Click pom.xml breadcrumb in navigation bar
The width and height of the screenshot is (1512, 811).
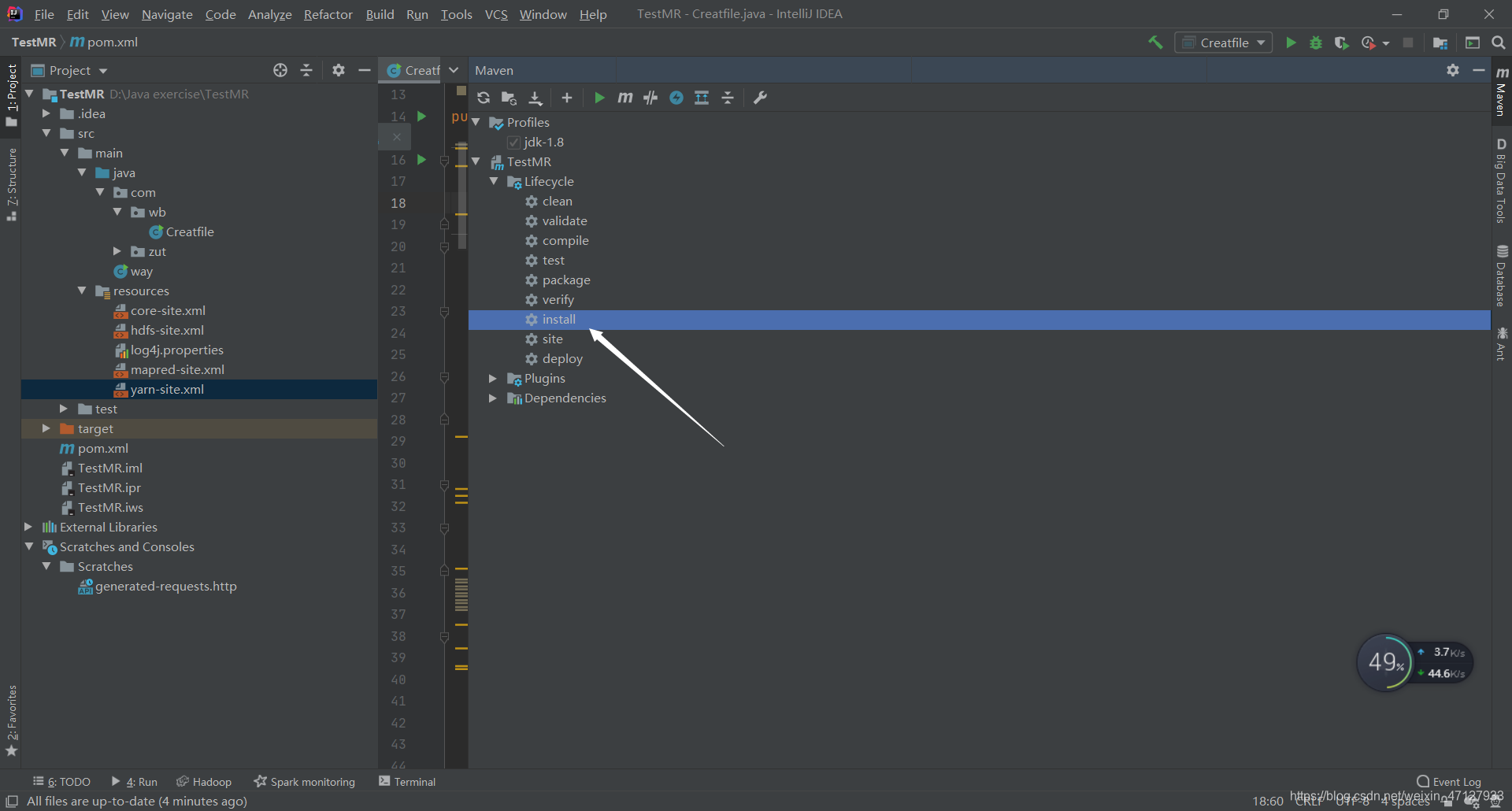pos(104,42)
